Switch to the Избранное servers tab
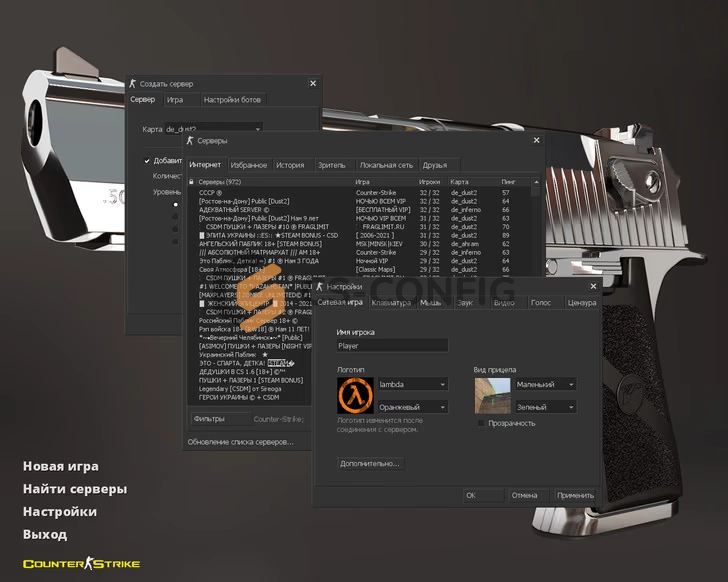The height and width of the screenshot is (582, 728). pyautogui.click(x=249, y=165)
